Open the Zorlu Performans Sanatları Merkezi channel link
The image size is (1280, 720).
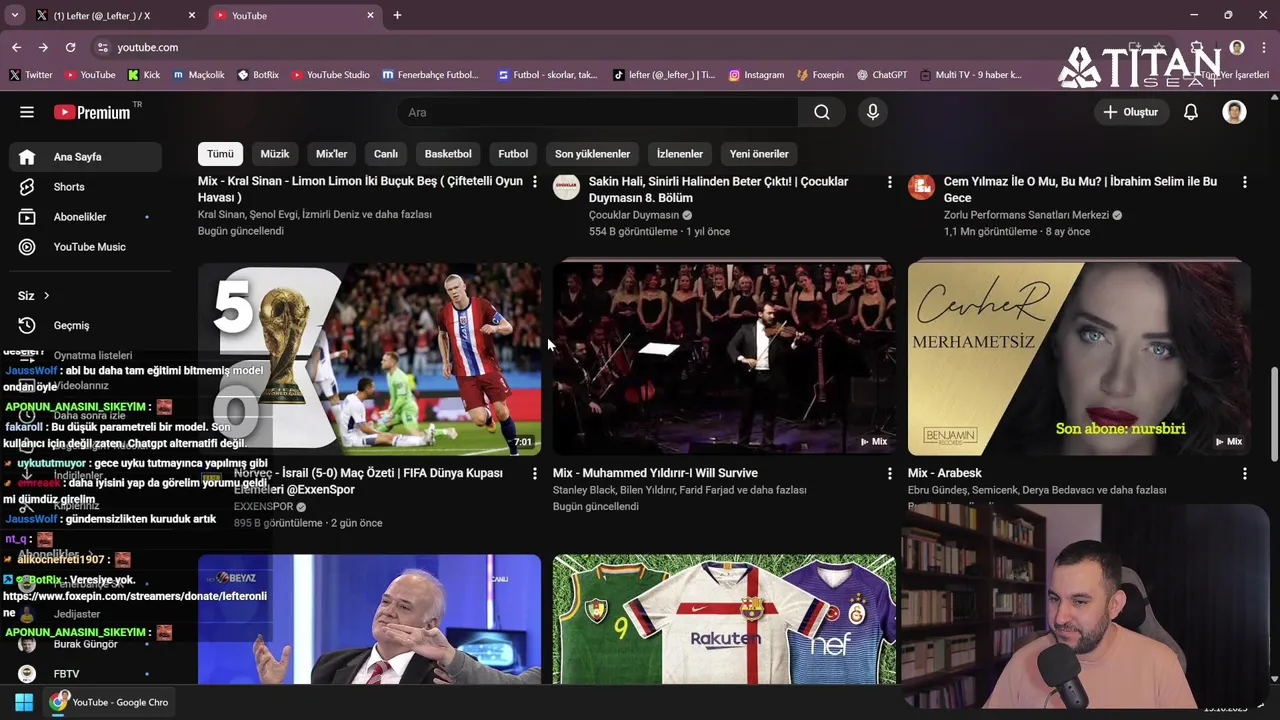1026,215
